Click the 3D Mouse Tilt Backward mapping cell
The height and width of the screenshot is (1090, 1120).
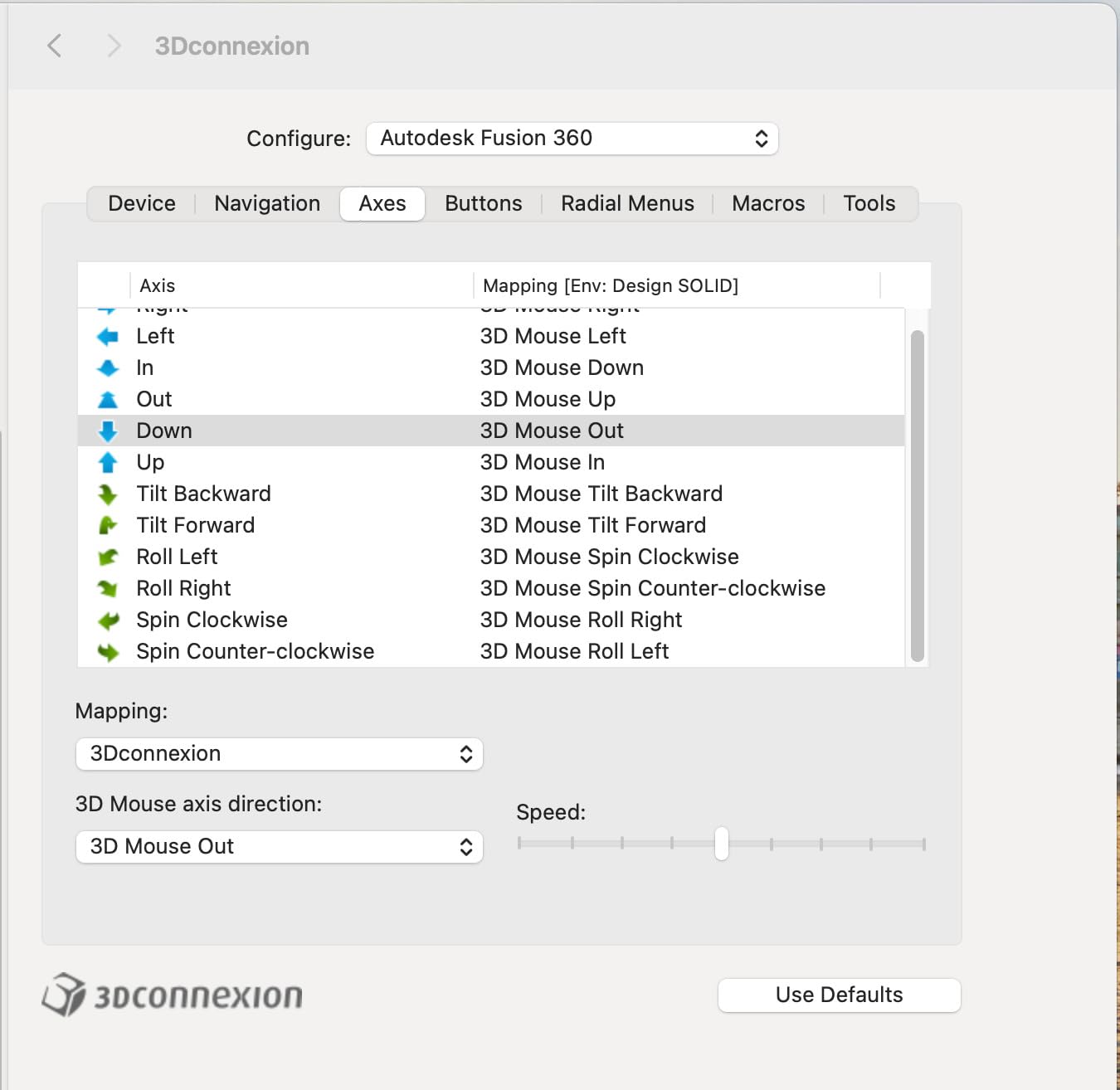point(601,494)
